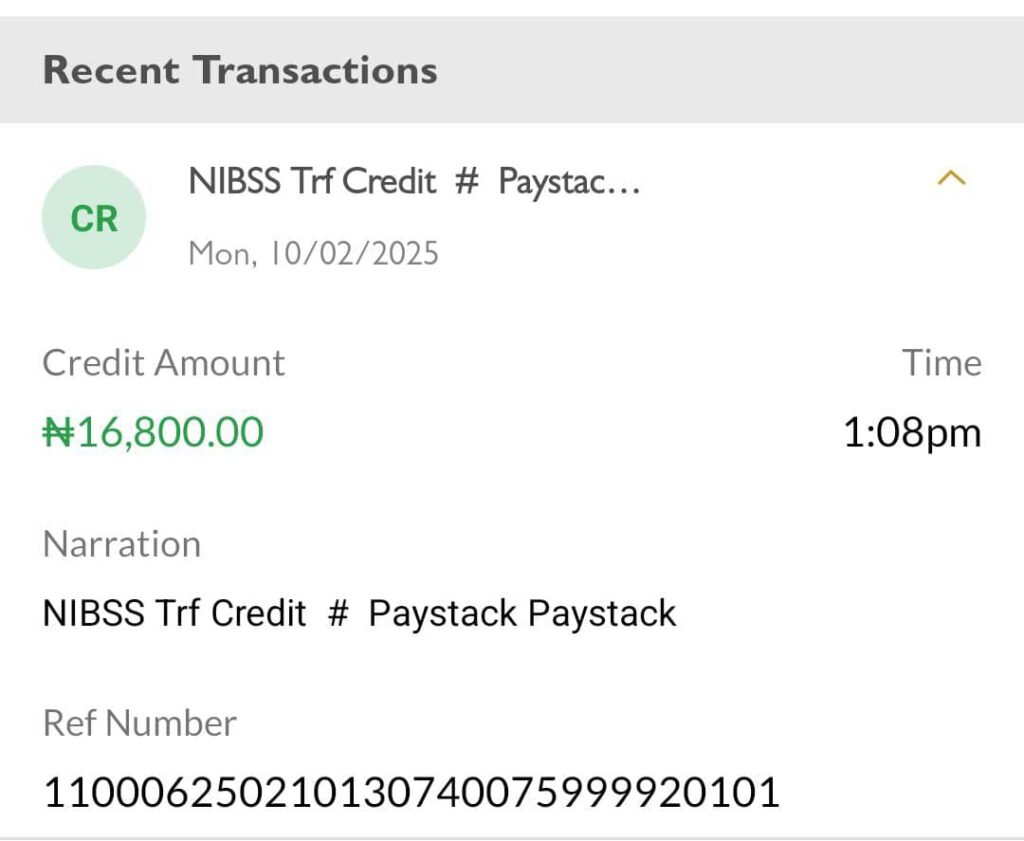Click the ₦16,800.00 credit amount

[153, 432]
